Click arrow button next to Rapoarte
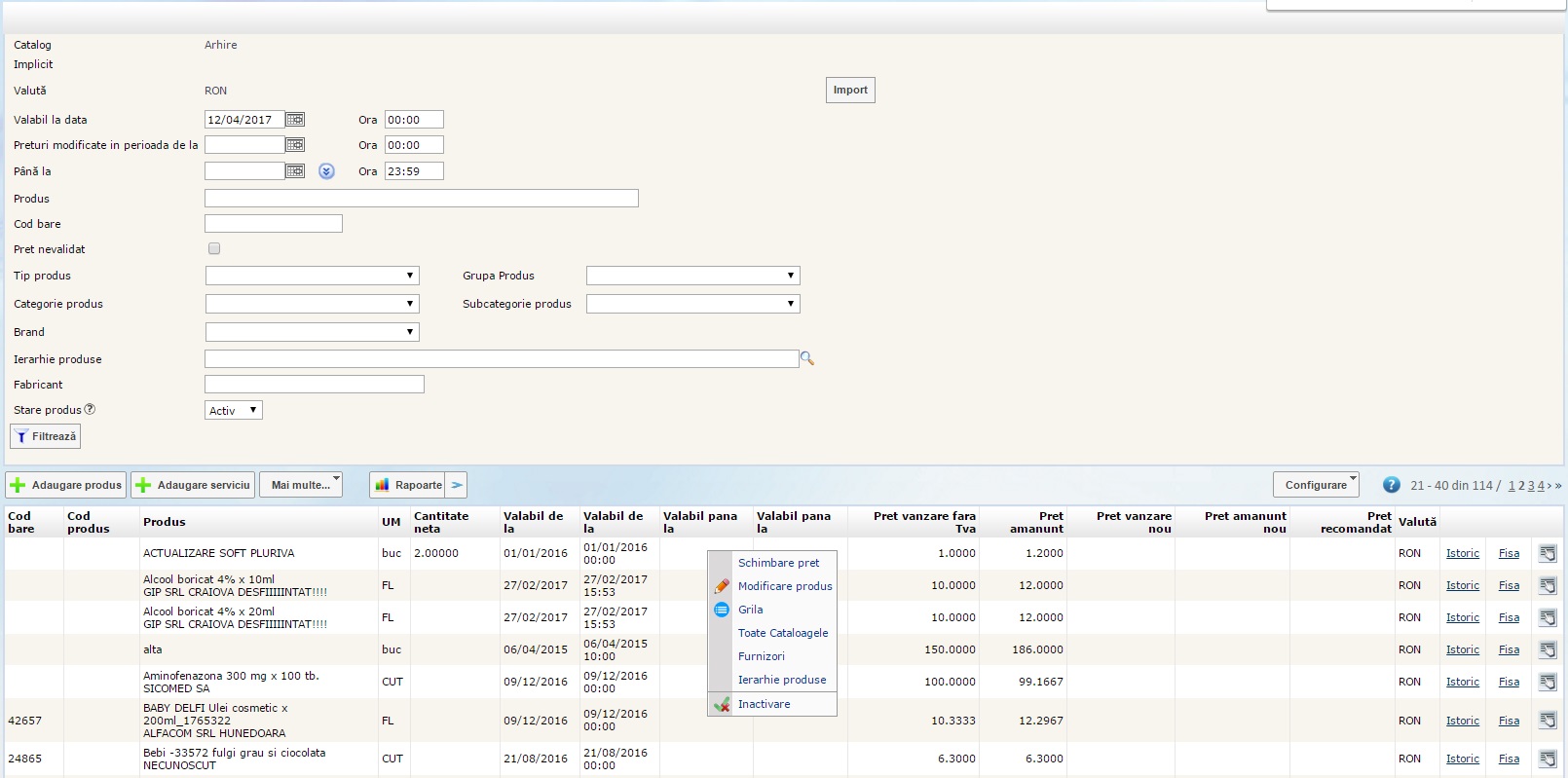The height and width of the screenshot is (778, 1568). (x=457, y=485)
